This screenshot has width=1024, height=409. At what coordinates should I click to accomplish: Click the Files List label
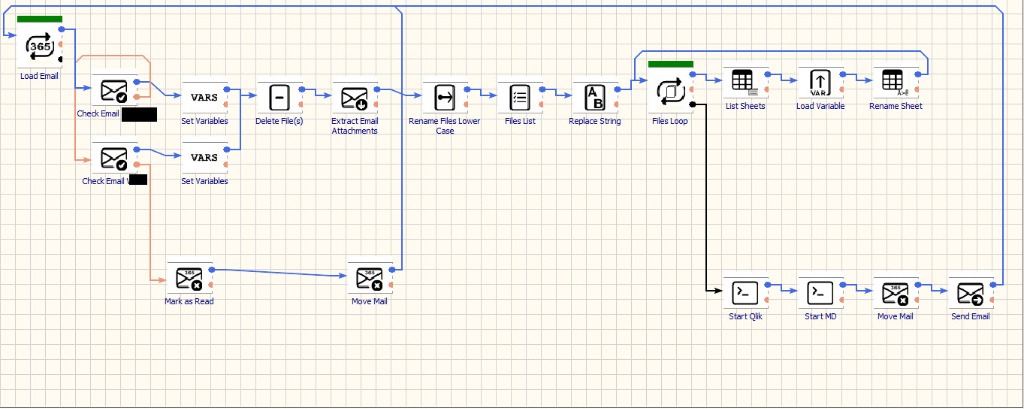pos(520,121)
